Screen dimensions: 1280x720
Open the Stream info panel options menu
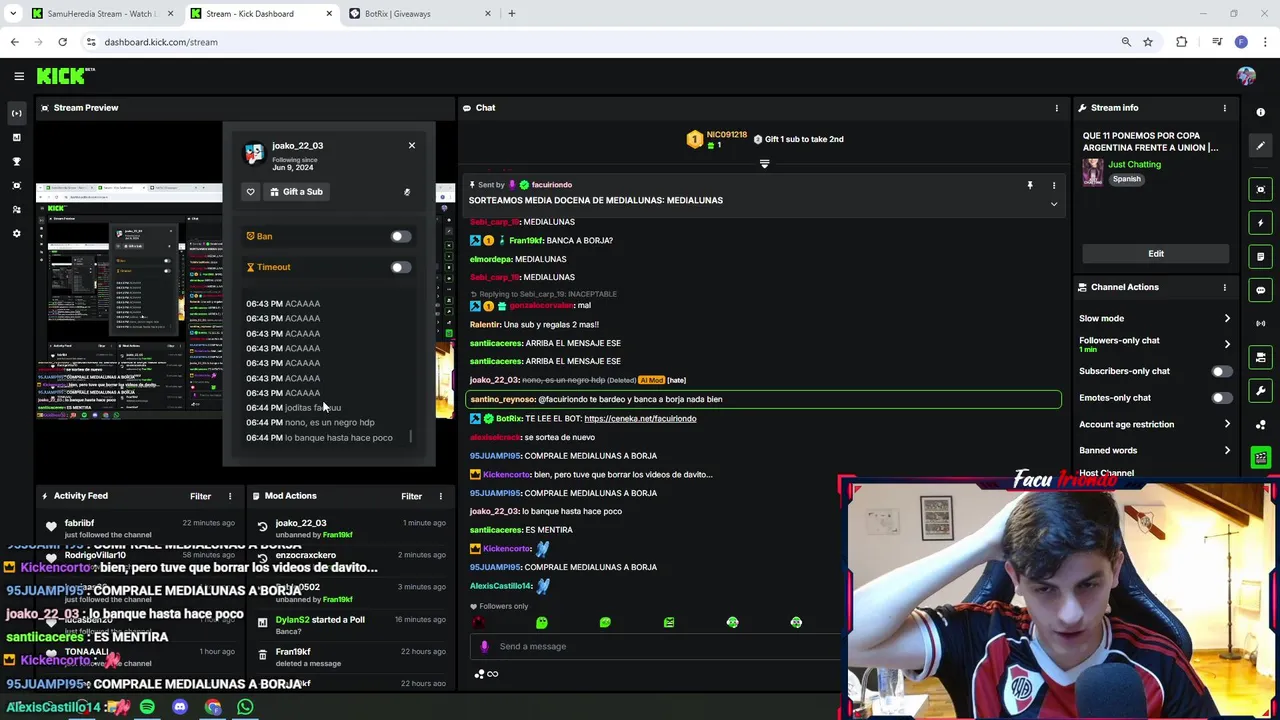(x=1224, y=108)
